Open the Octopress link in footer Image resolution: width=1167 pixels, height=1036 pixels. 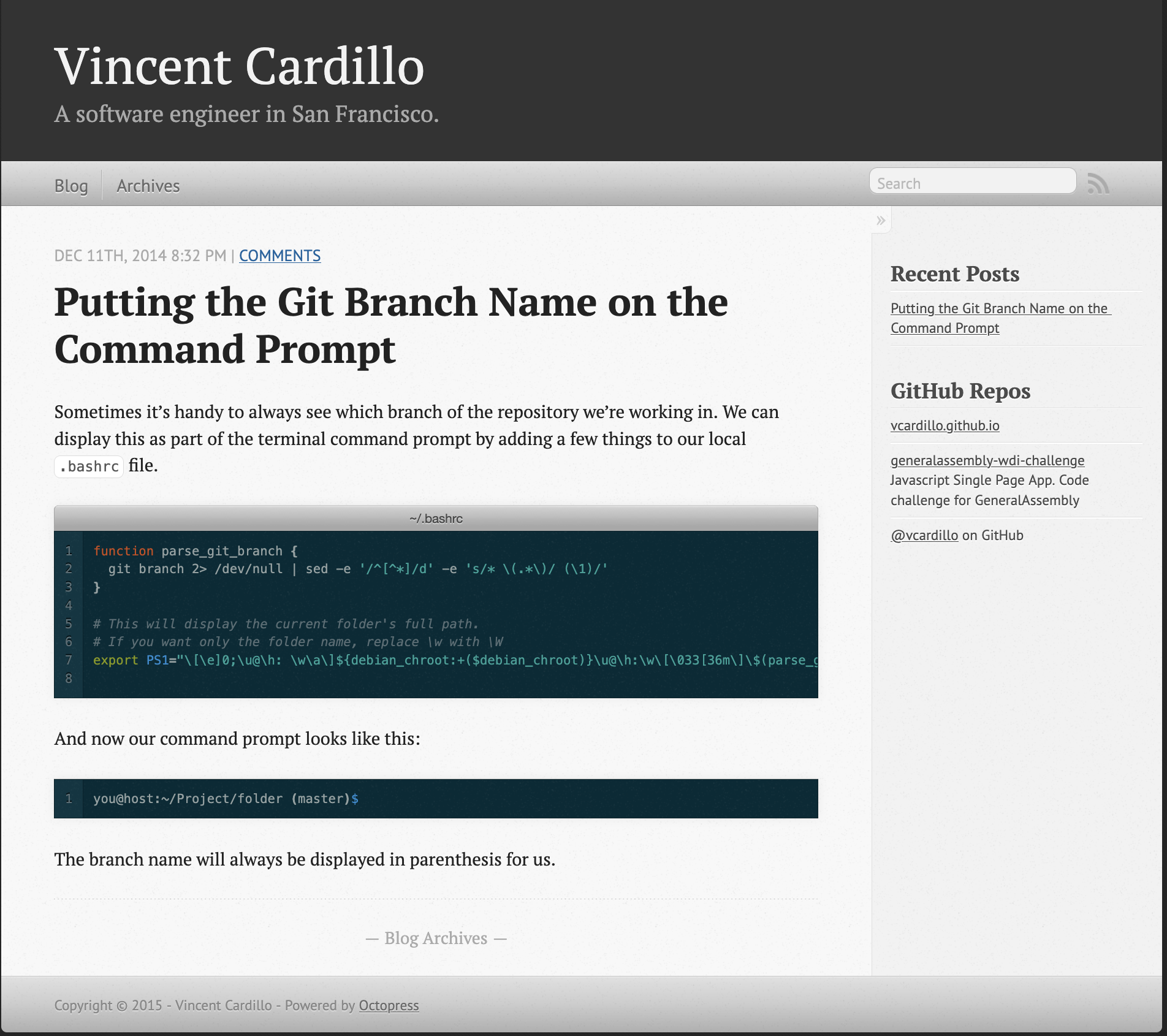pyautogui.click(x=389, y=1005)
